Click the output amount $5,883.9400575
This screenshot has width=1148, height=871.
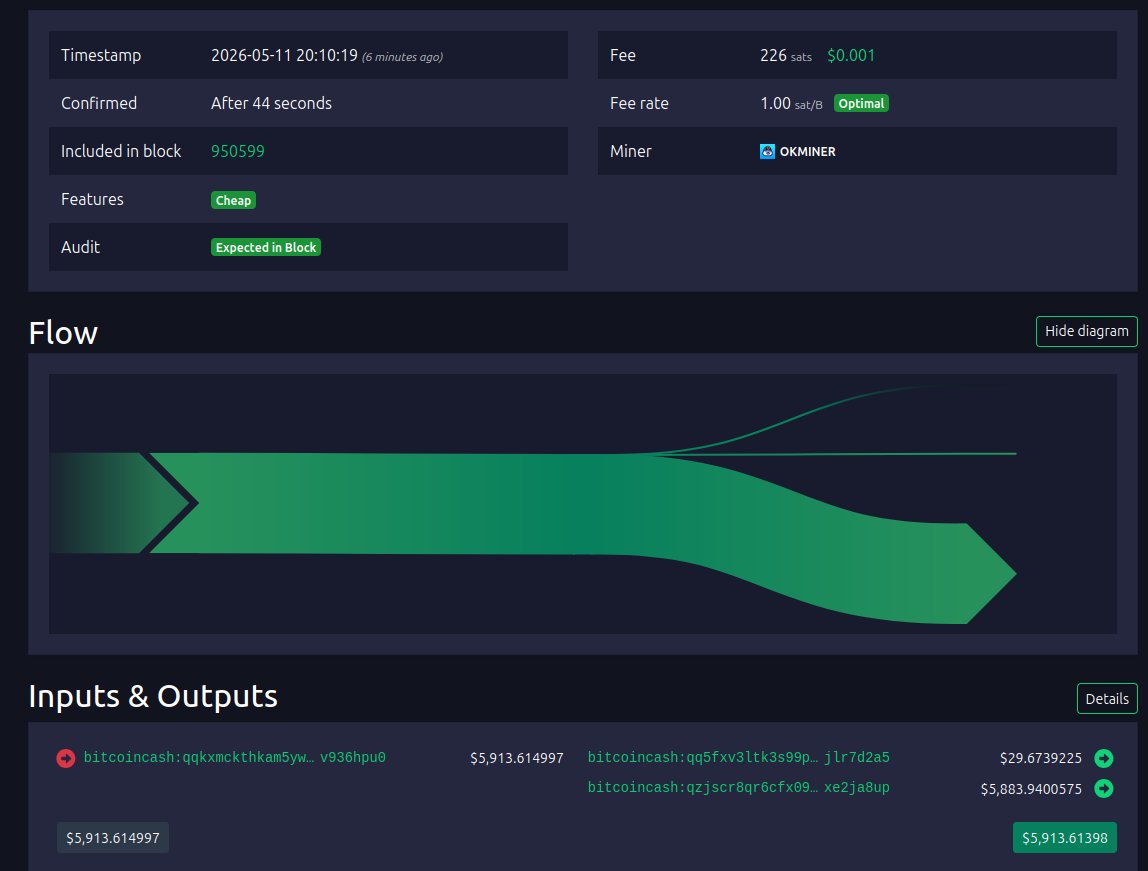point(1031,788)
